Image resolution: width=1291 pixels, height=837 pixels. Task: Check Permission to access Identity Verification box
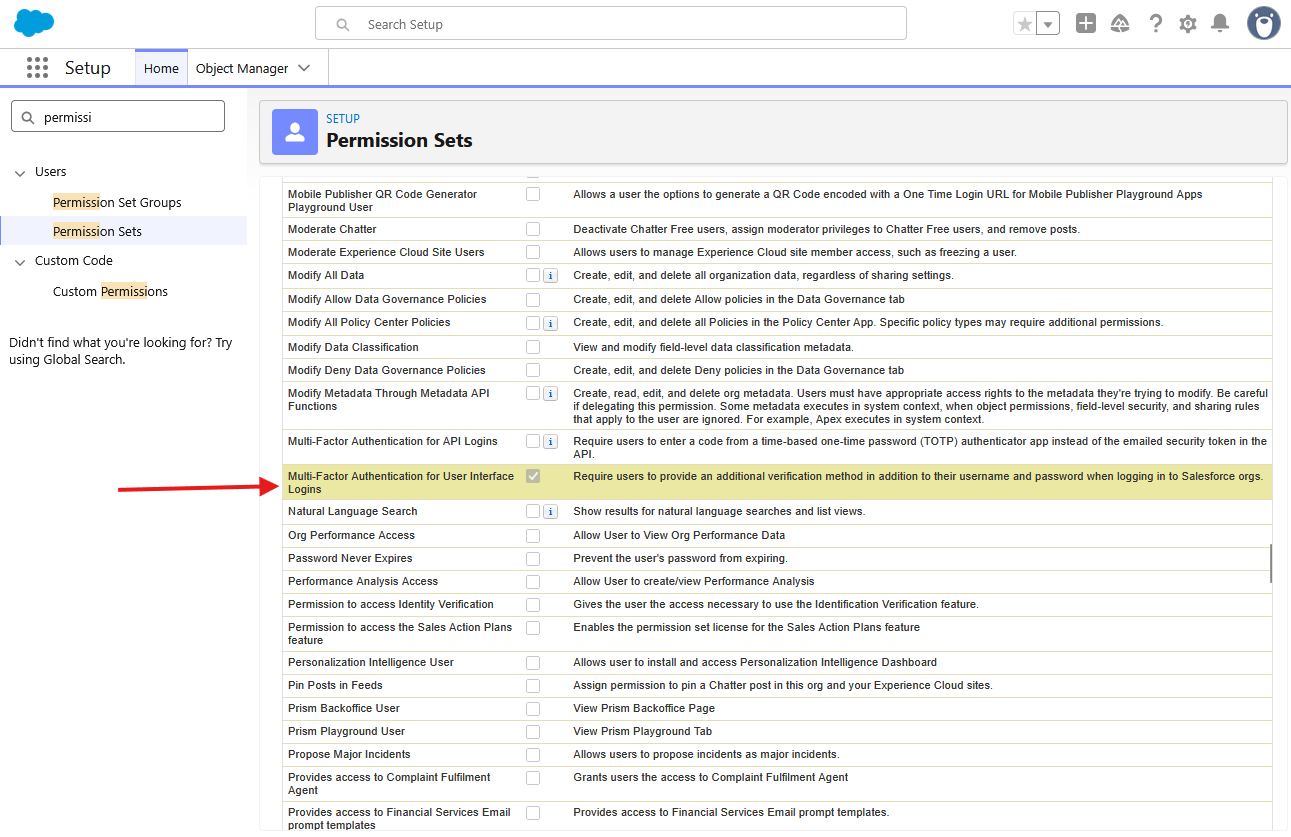(533, 605)
